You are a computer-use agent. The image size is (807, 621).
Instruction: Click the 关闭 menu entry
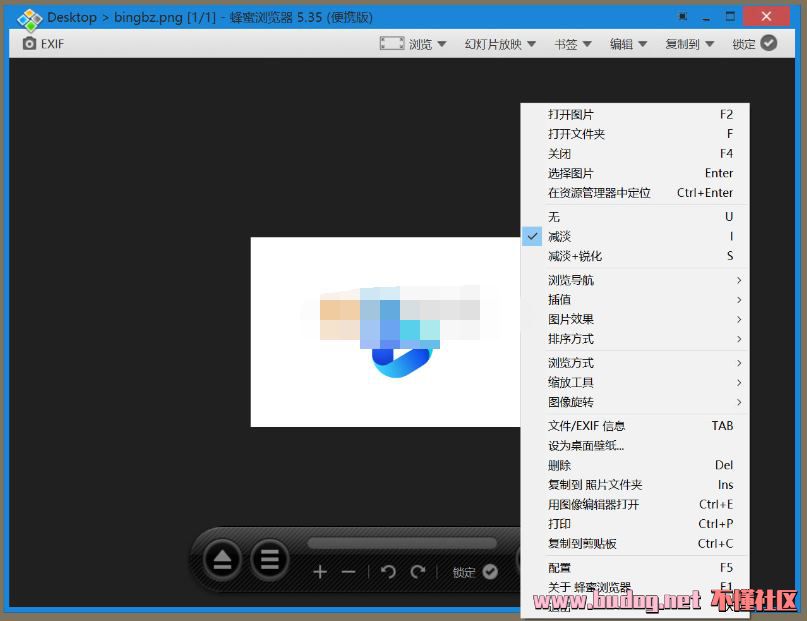tap(635, 153)
